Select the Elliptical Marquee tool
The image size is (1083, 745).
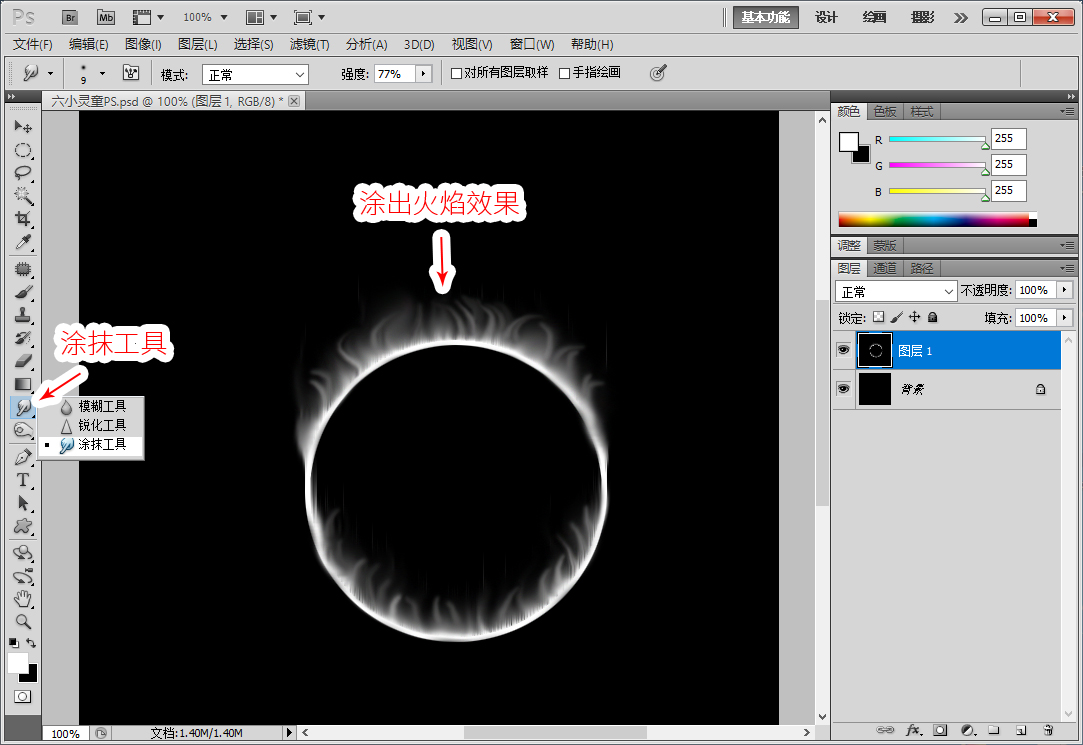23,150
